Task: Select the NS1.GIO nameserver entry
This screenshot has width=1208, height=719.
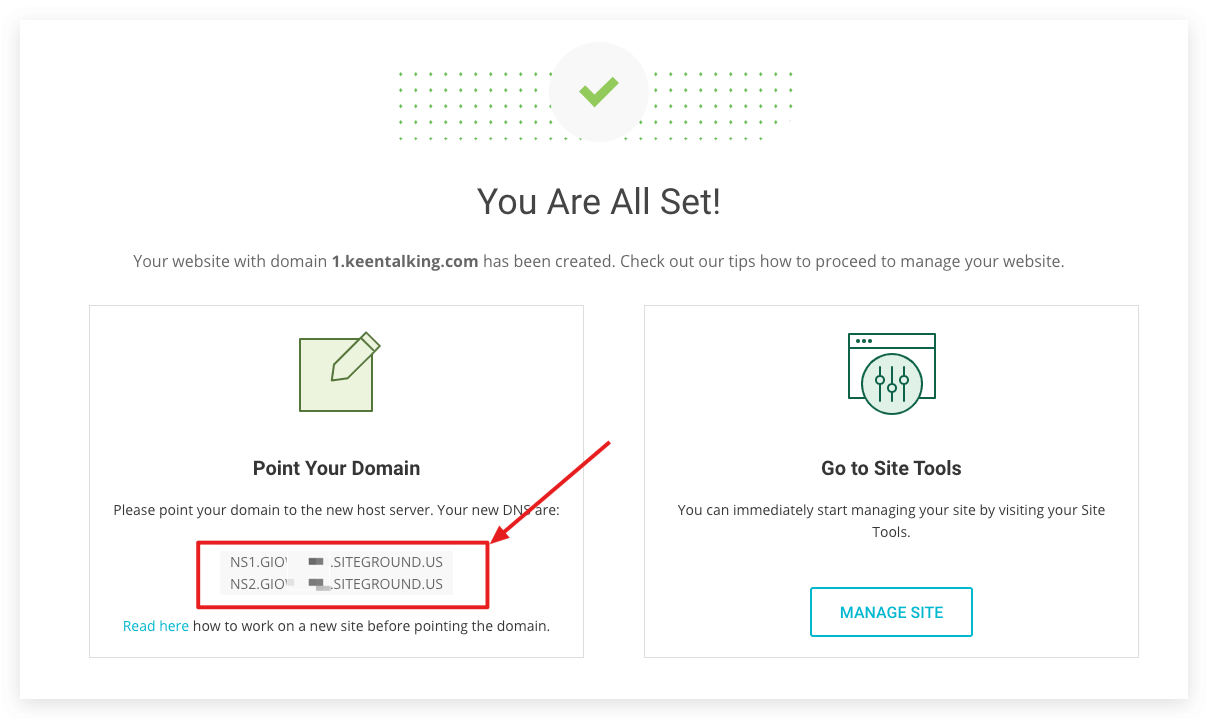Action: (x=336, y=562)
